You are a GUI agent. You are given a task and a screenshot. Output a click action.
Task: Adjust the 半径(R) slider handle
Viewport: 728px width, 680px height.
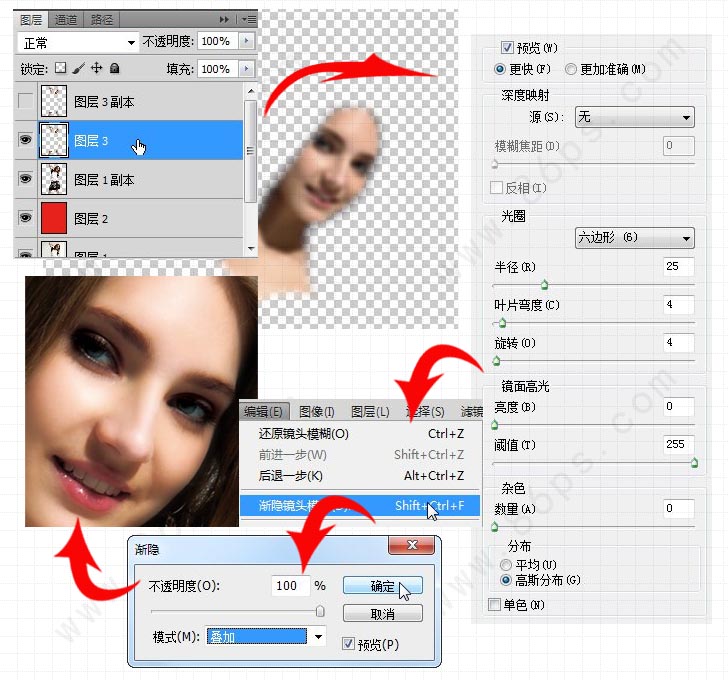coord(545,285)
